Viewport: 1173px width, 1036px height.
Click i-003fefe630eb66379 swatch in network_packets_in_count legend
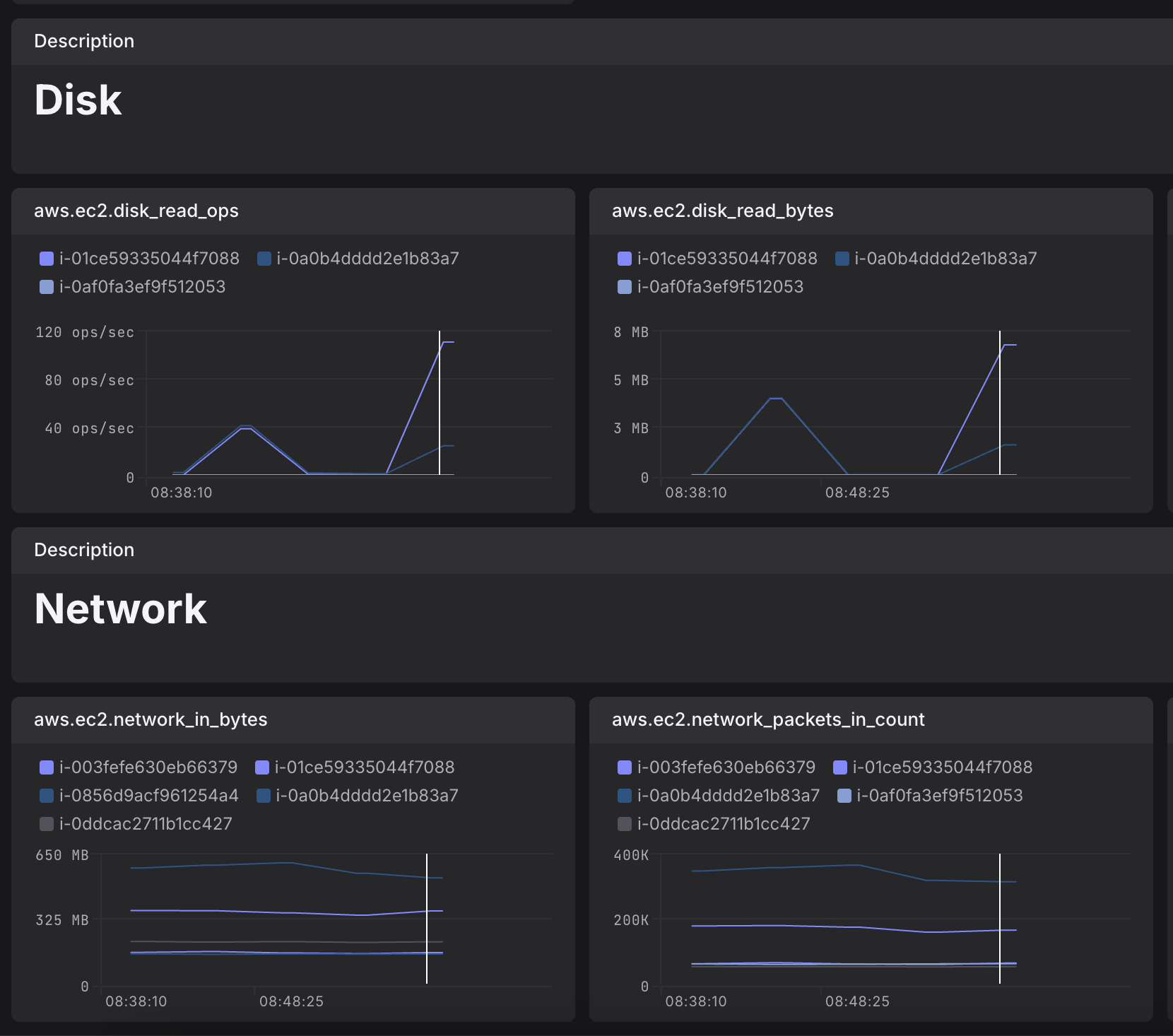[x=624, y=767]
